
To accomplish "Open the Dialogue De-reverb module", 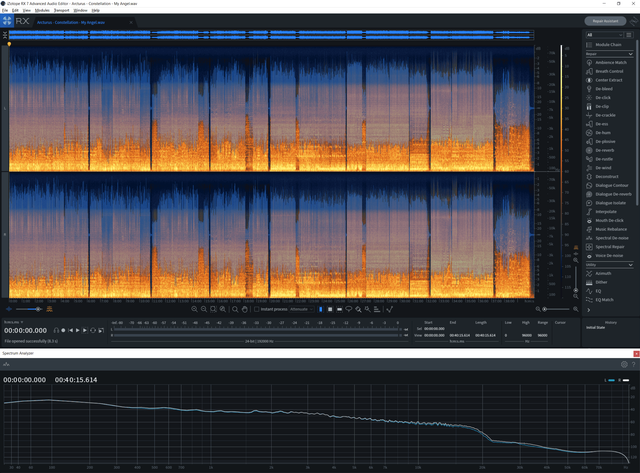I will (610, 194).
